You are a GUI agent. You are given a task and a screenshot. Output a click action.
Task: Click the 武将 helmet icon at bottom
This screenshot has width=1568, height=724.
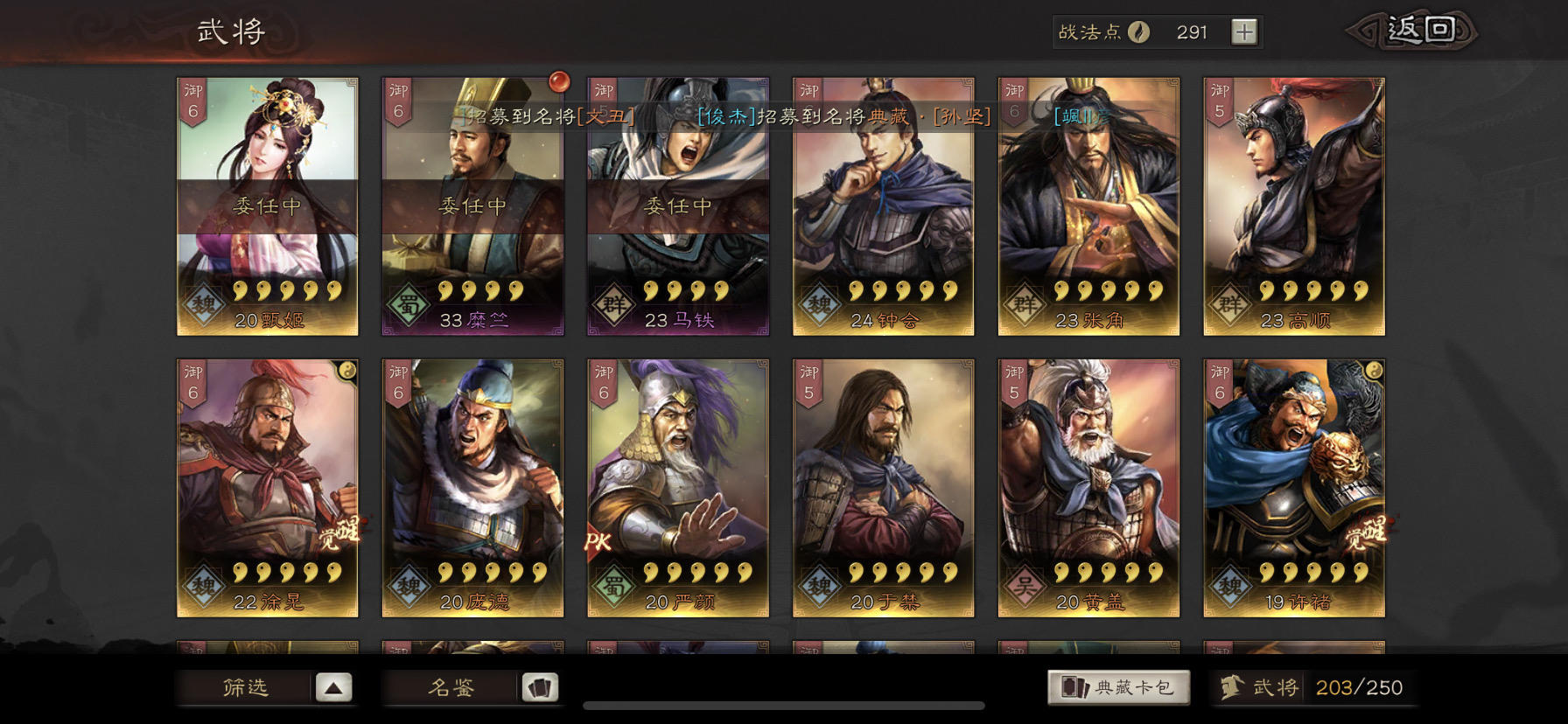click(1232, 688)
